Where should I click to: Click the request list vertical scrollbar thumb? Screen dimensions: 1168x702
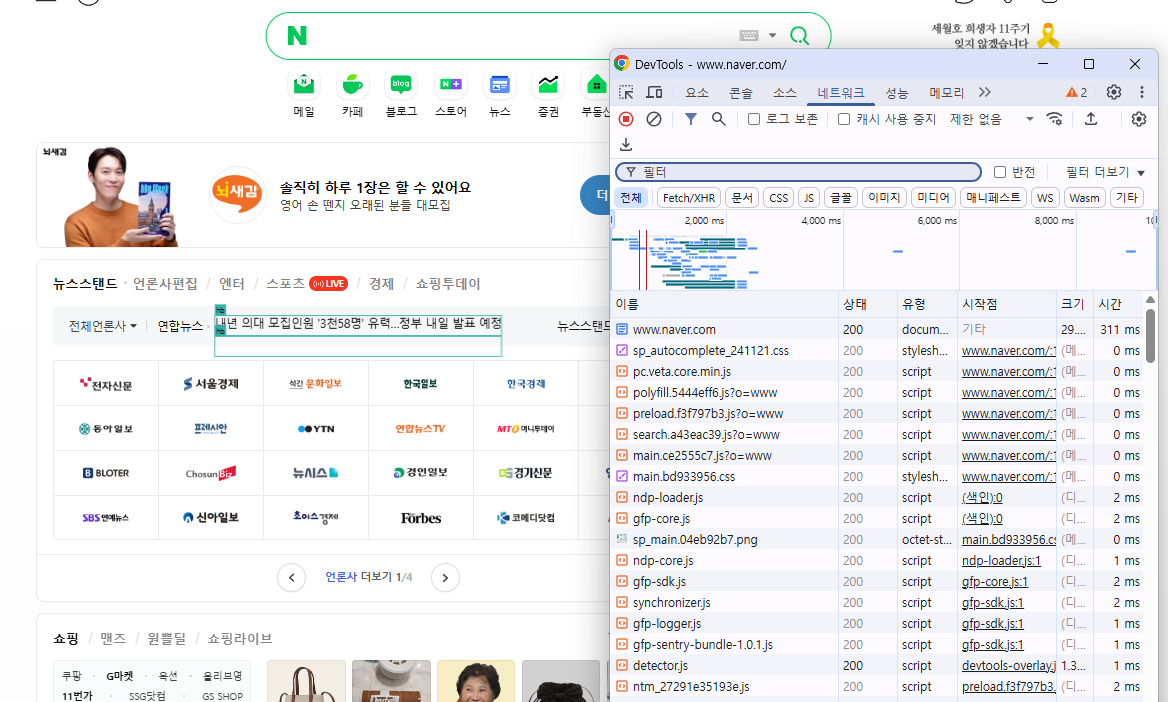1150,335
